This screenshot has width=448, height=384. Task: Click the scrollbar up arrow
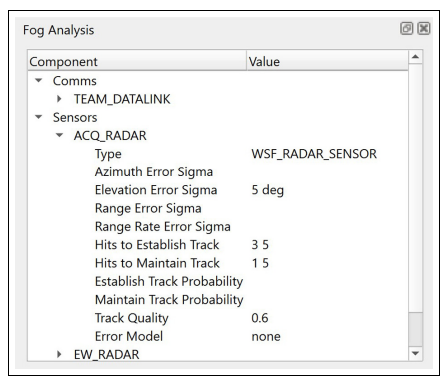pyautogui.click(x=415, y=57)
